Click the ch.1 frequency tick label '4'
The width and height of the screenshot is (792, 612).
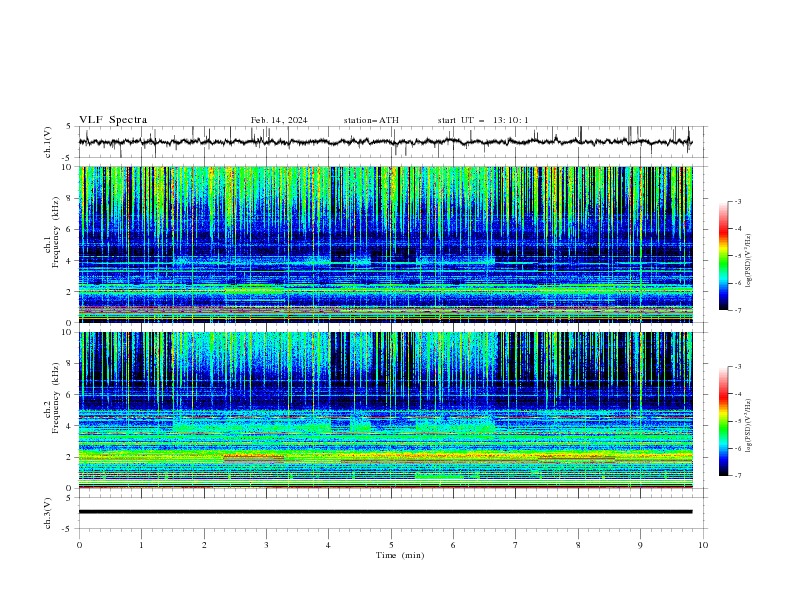click(70, 261)
